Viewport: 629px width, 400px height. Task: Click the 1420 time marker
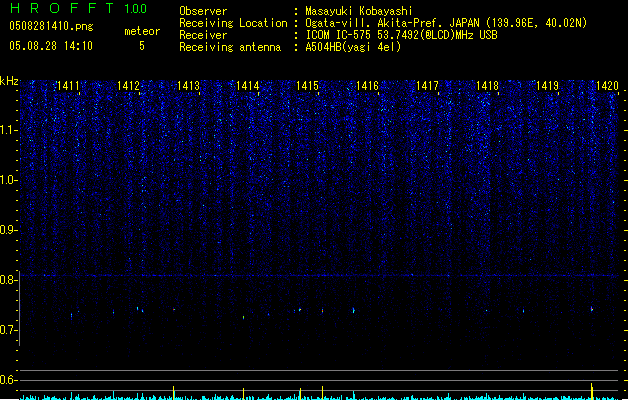click(x=607, y=86)
